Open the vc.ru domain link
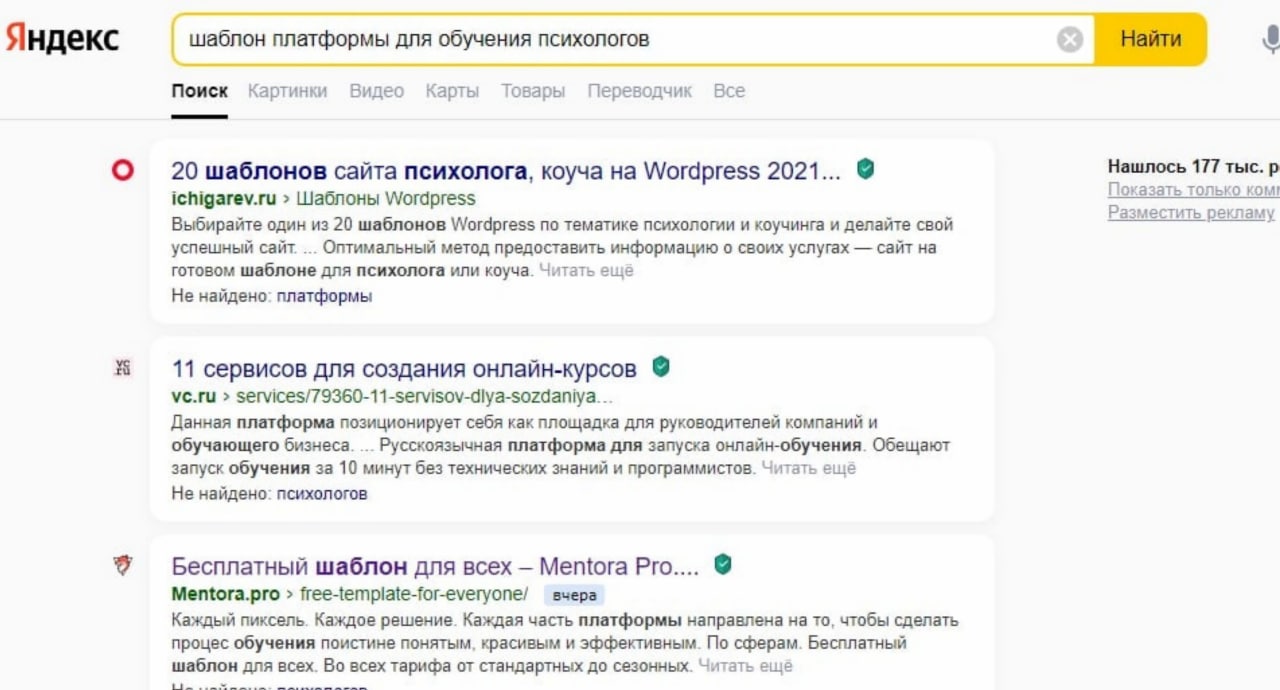Viewport: 1280px width, 690px height. point(194,396)
